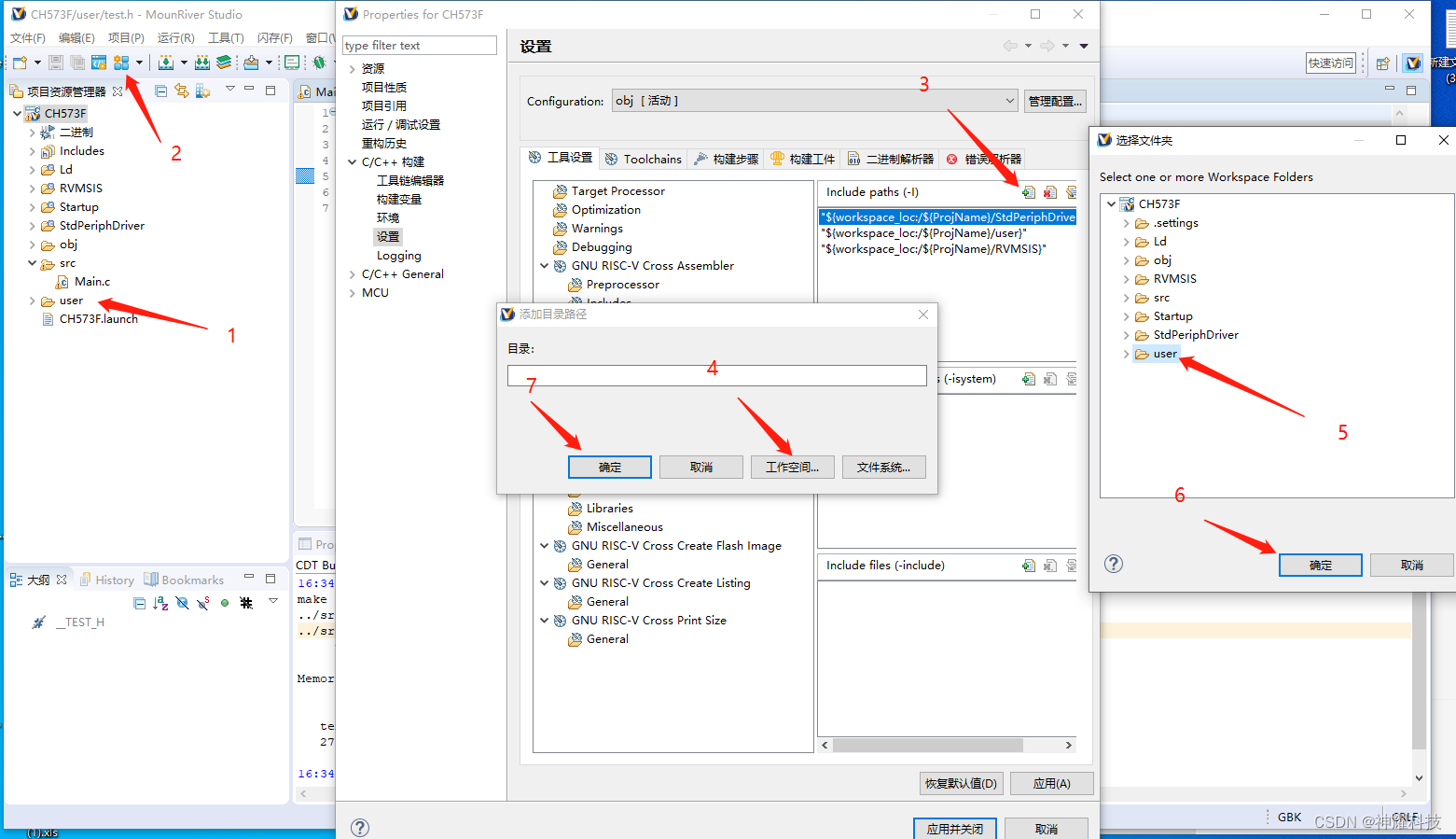Open the 运行(R) menu
The image size is (1456, 839).
[x=175, y=38]
